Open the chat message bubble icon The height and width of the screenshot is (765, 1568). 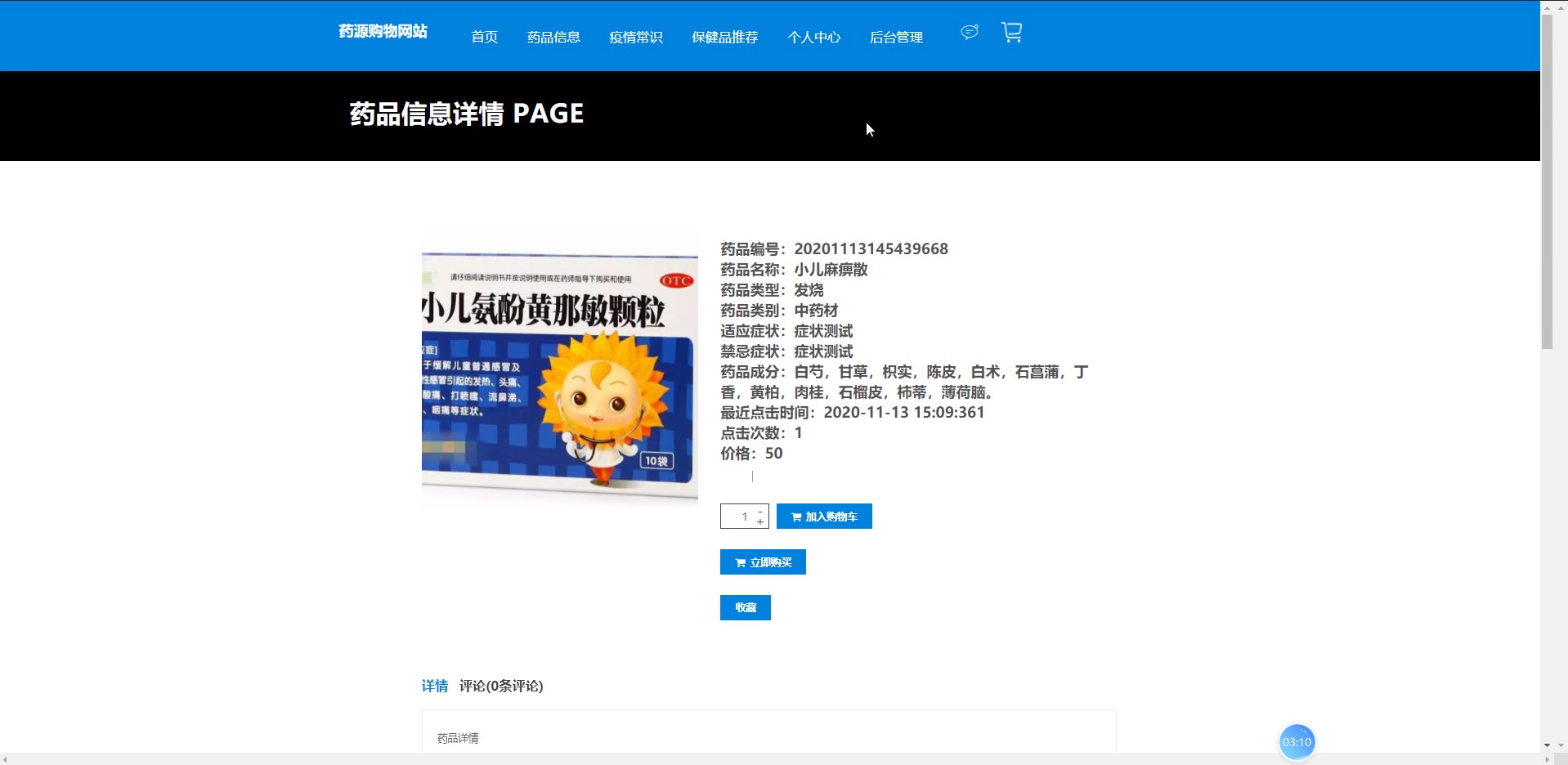969,32
